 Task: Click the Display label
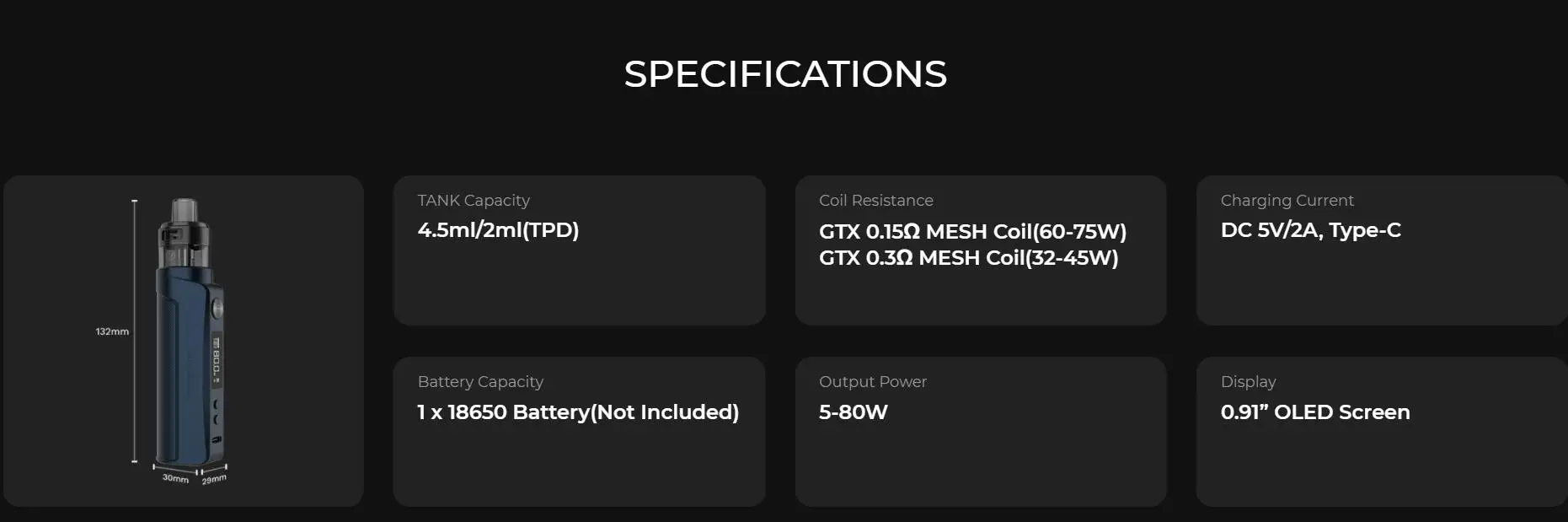click(x=1248, y=382)
